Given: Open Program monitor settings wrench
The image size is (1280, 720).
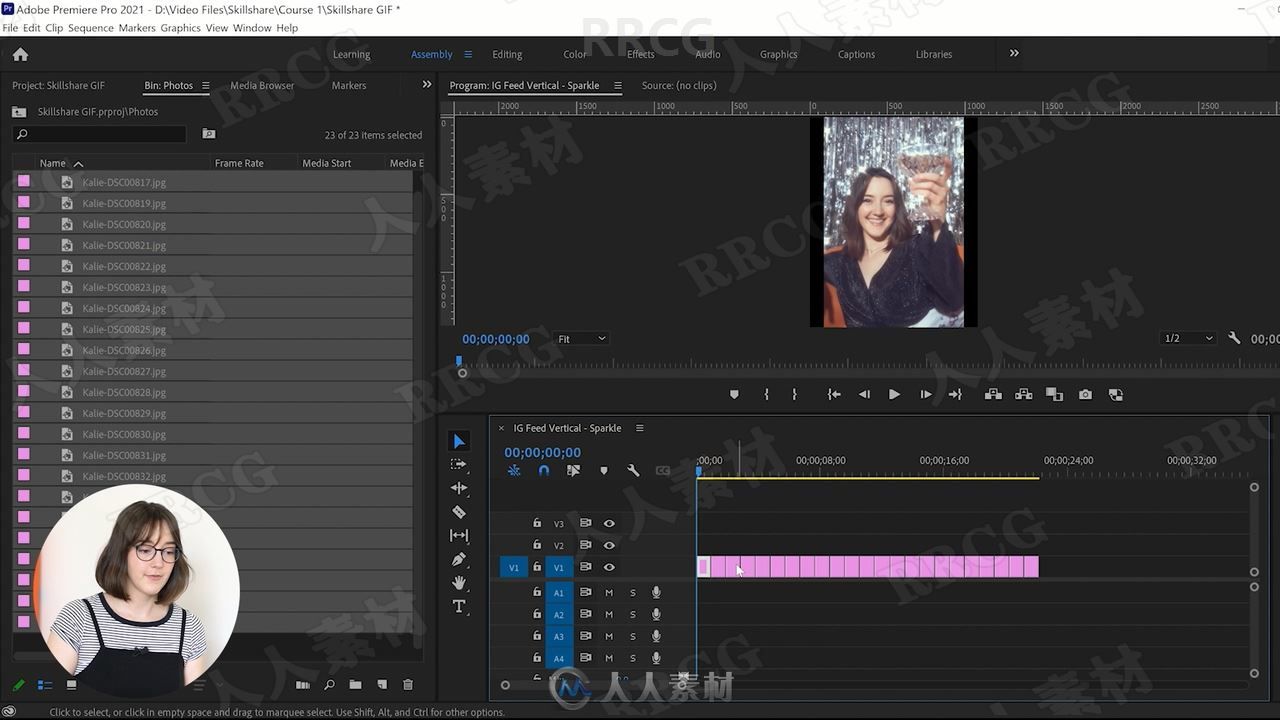Looking at the screenshot, I should 1234,338.
